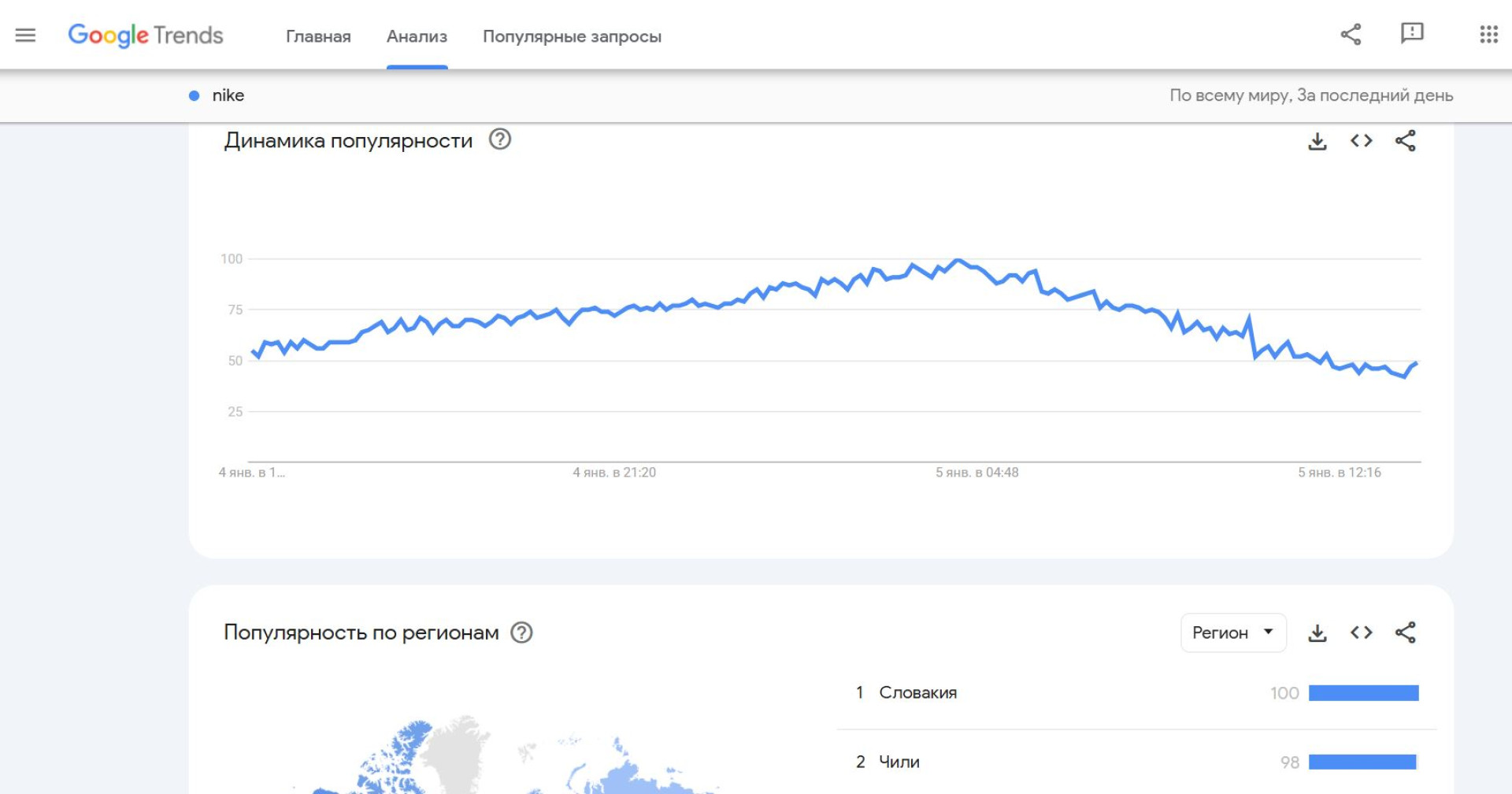
Task: Open the hamburger main menu
Action: coord(25,35)
